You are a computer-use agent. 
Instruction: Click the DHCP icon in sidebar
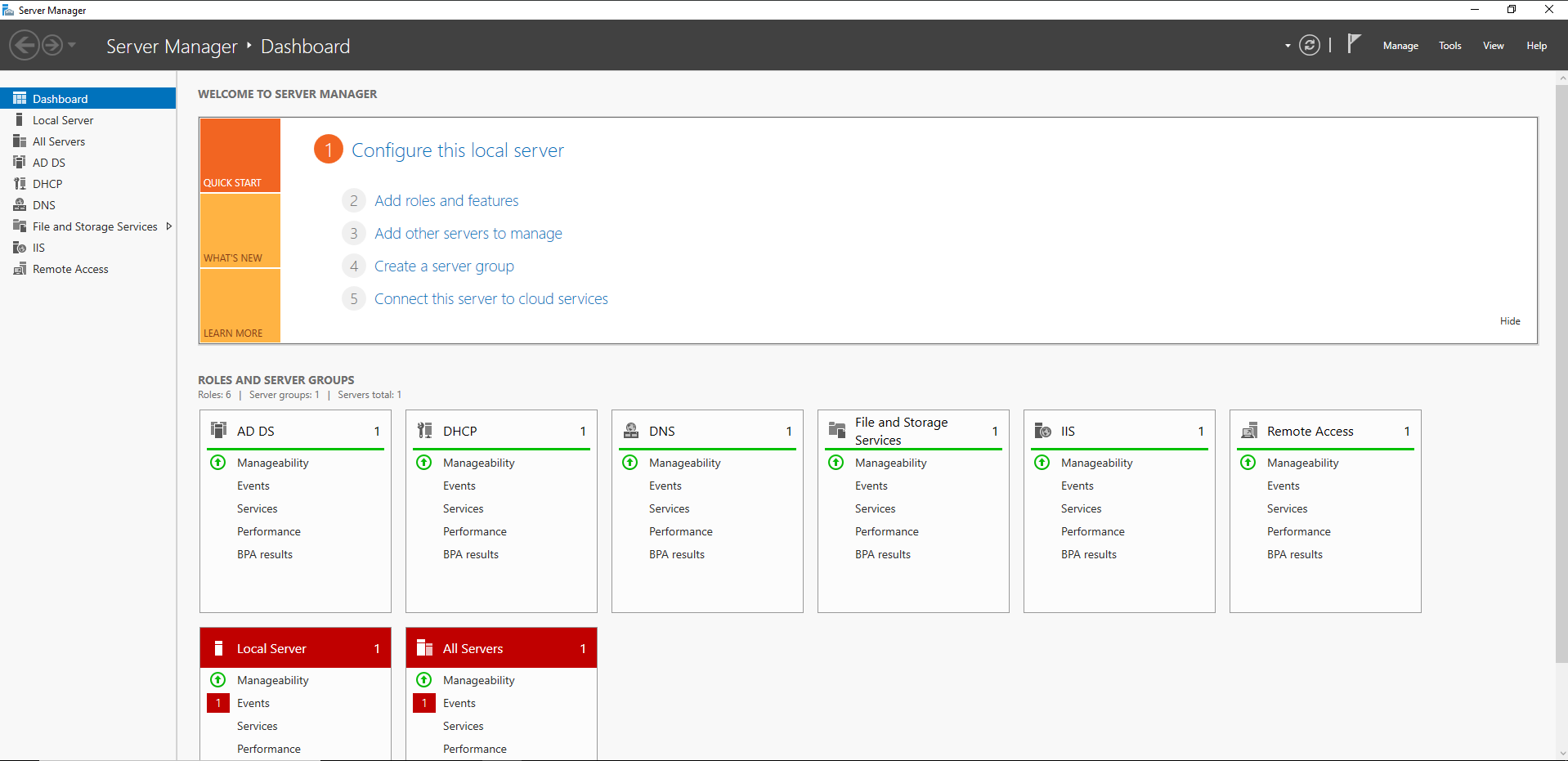point(20,183)
